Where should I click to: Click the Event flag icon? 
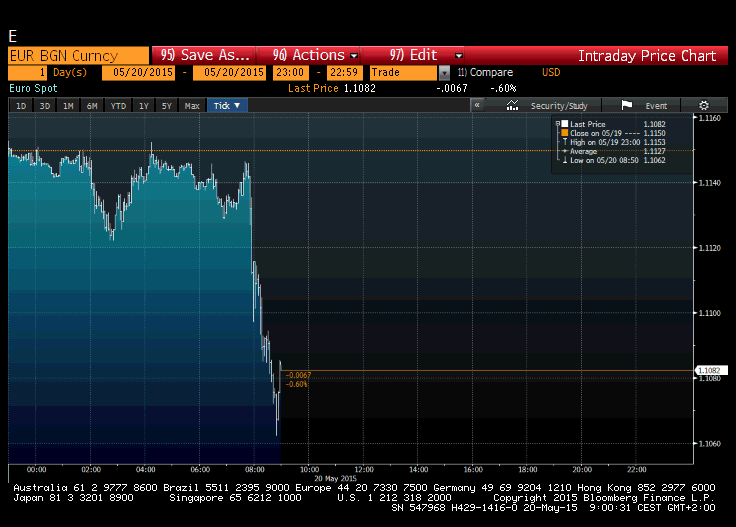tap(627, 105)
